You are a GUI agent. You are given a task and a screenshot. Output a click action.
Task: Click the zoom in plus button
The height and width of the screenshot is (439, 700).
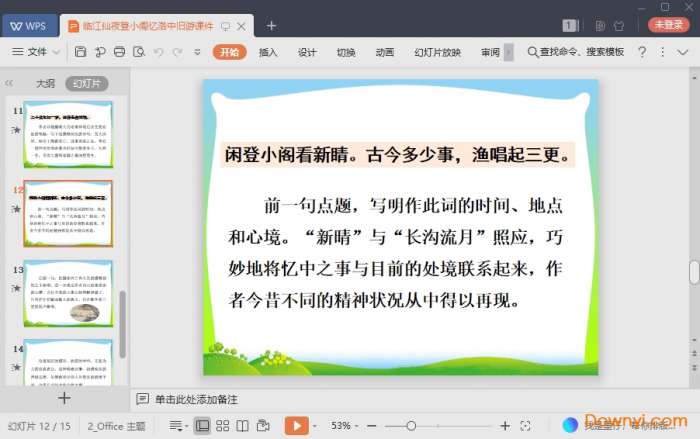click(x=505, y=426)
